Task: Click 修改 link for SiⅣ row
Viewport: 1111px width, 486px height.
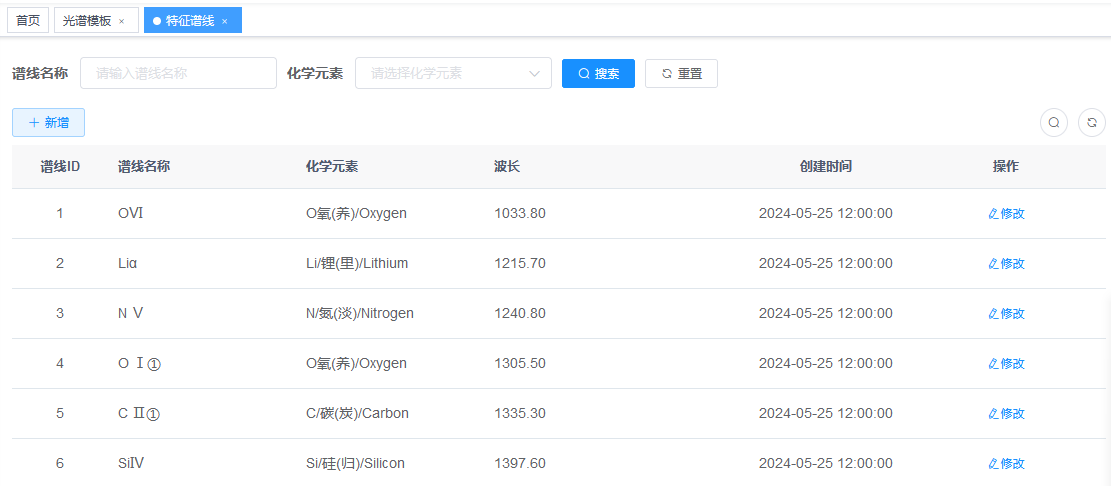Action: [1006, 463]
